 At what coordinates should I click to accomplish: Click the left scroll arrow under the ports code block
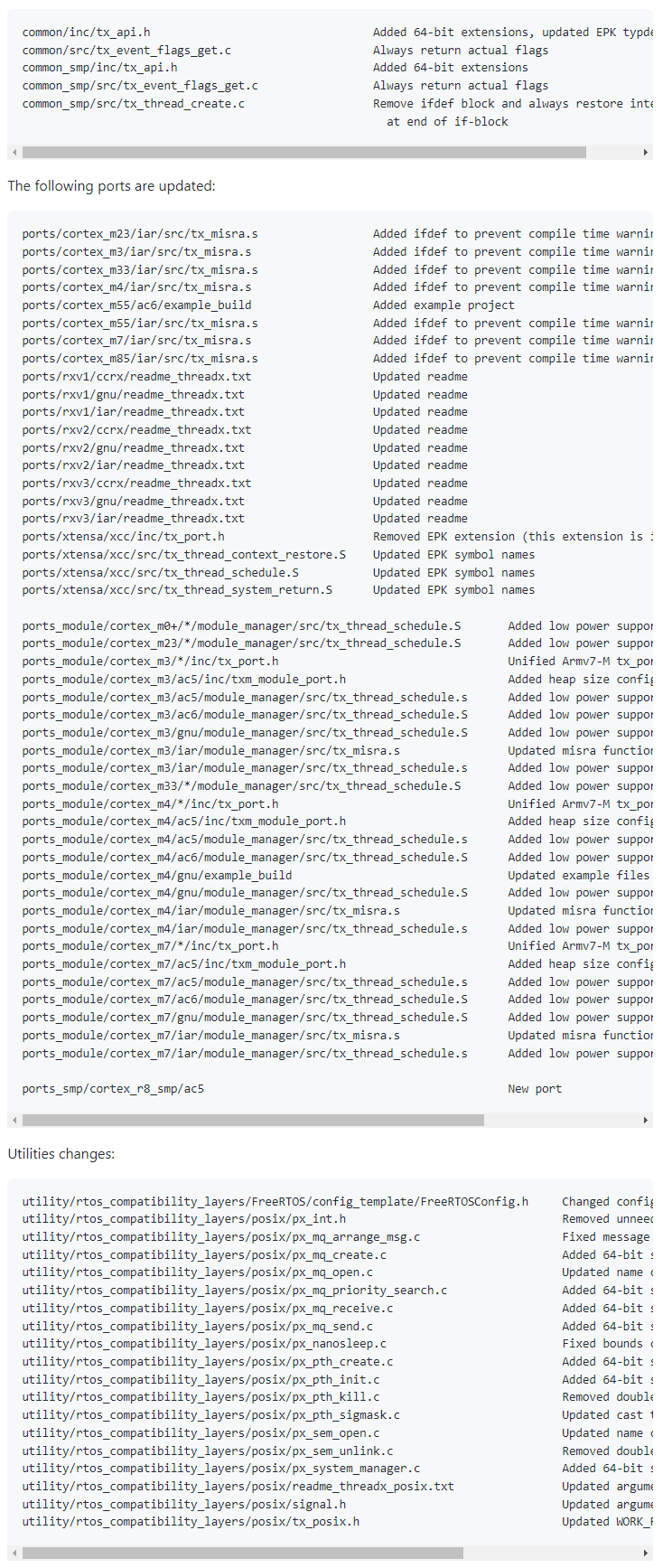[x=14, y=1121]
